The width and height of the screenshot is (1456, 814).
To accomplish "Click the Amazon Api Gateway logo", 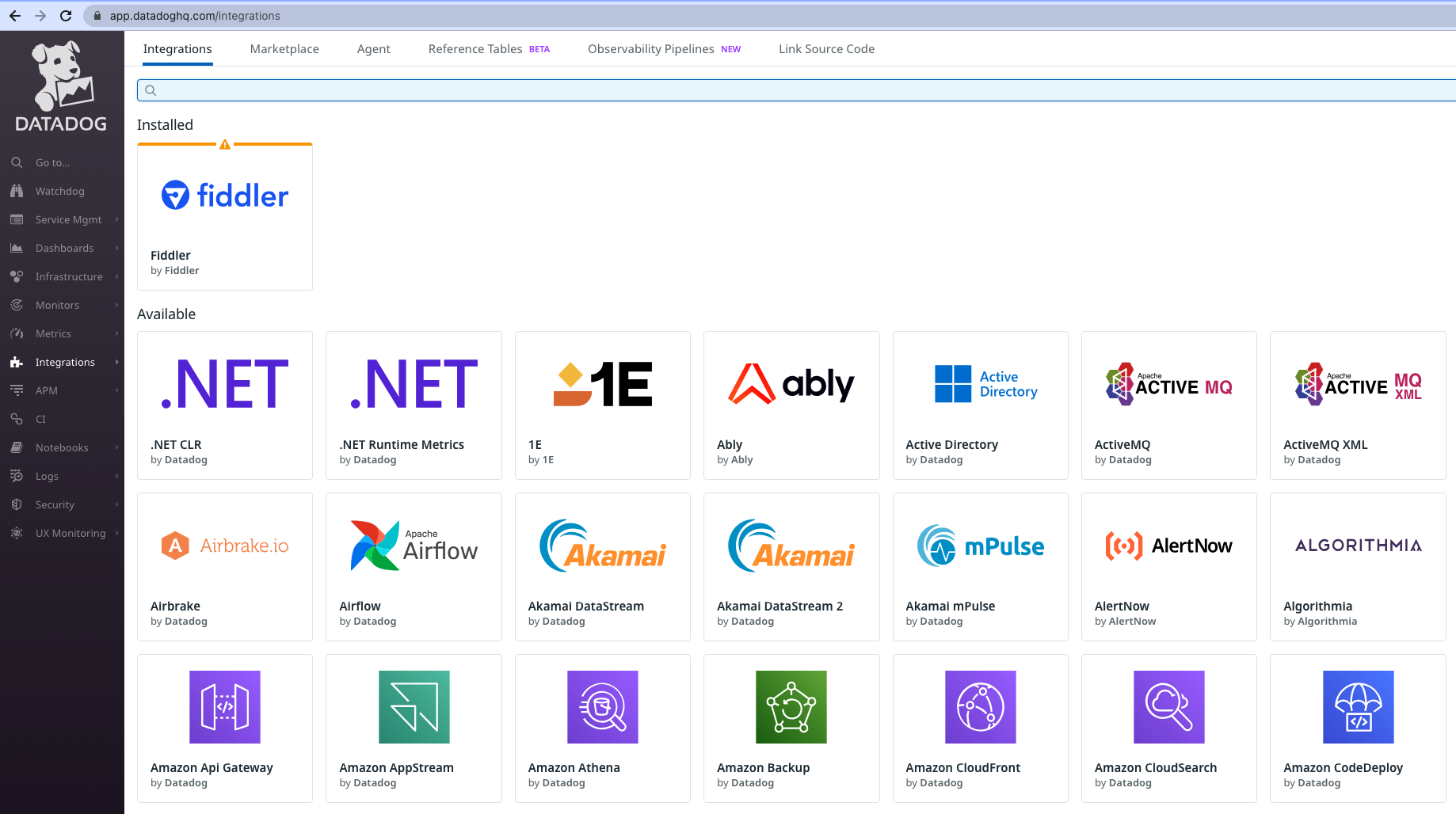I will [225, 707].
